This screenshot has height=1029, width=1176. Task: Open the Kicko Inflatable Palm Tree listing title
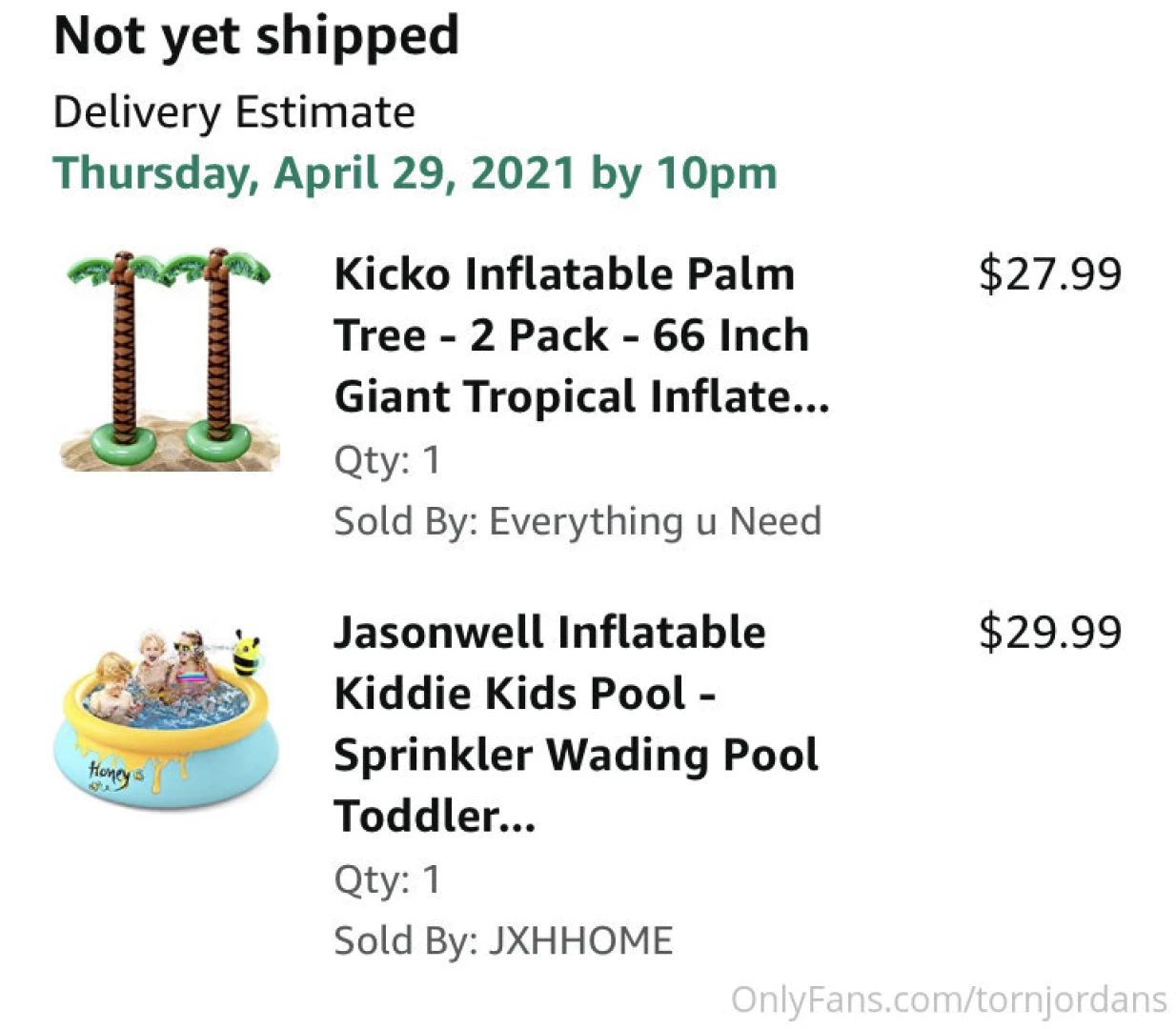click(x=580, y=335)
